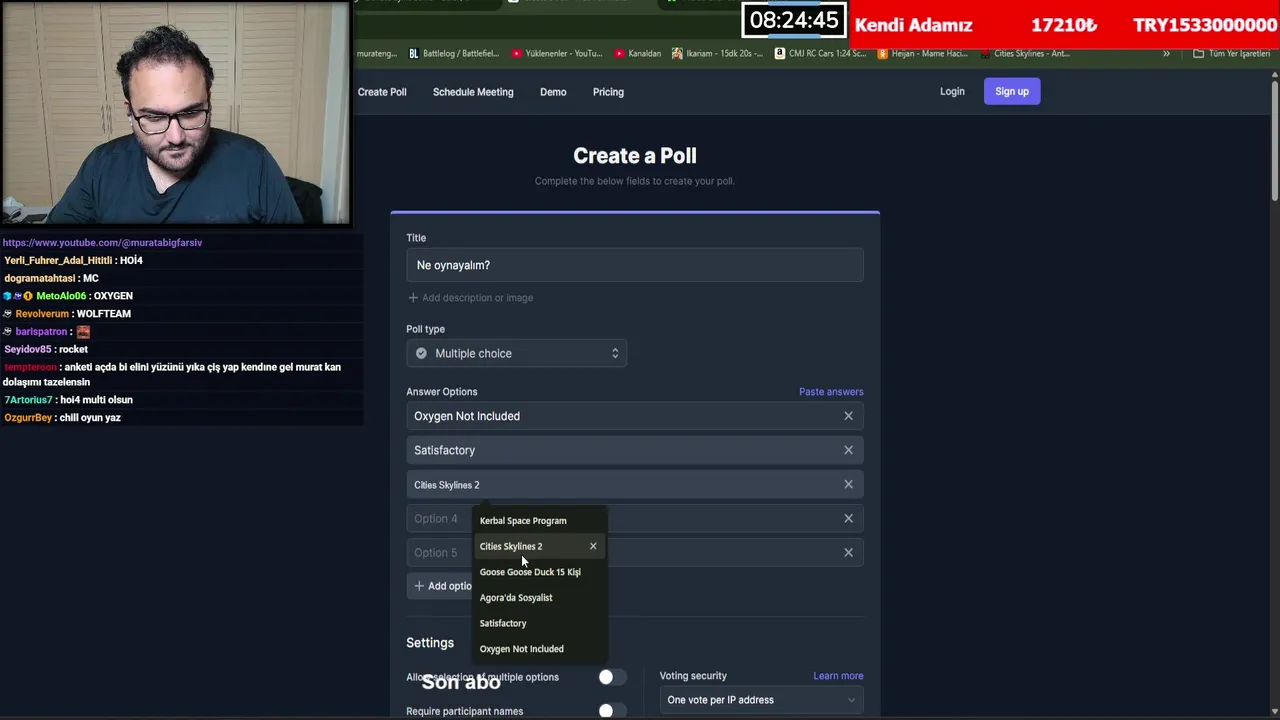Open the Voting security dropdown
Viewport: 1280px width, 720px height.
pos(761,700)
